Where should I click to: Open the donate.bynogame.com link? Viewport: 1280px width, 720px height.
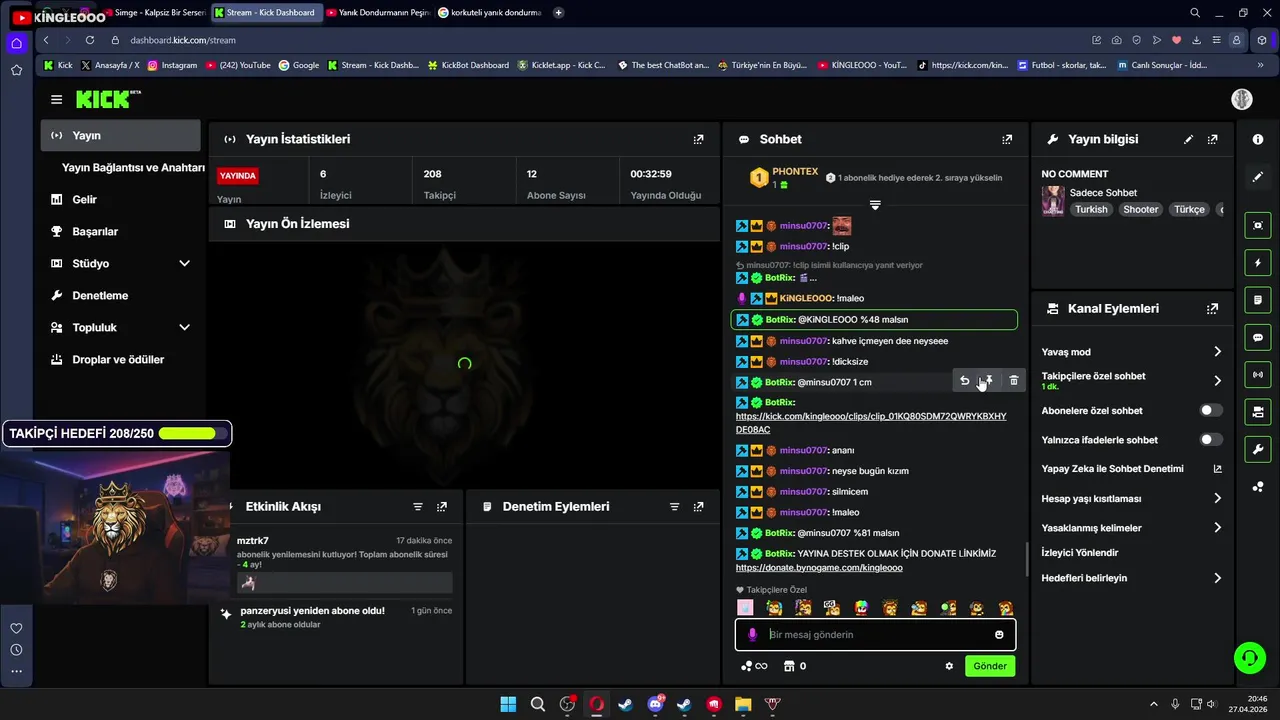819,568
